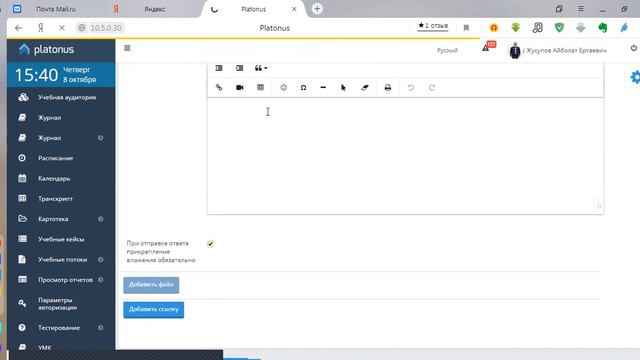Open the blue settings gear panel

[635, 77]
